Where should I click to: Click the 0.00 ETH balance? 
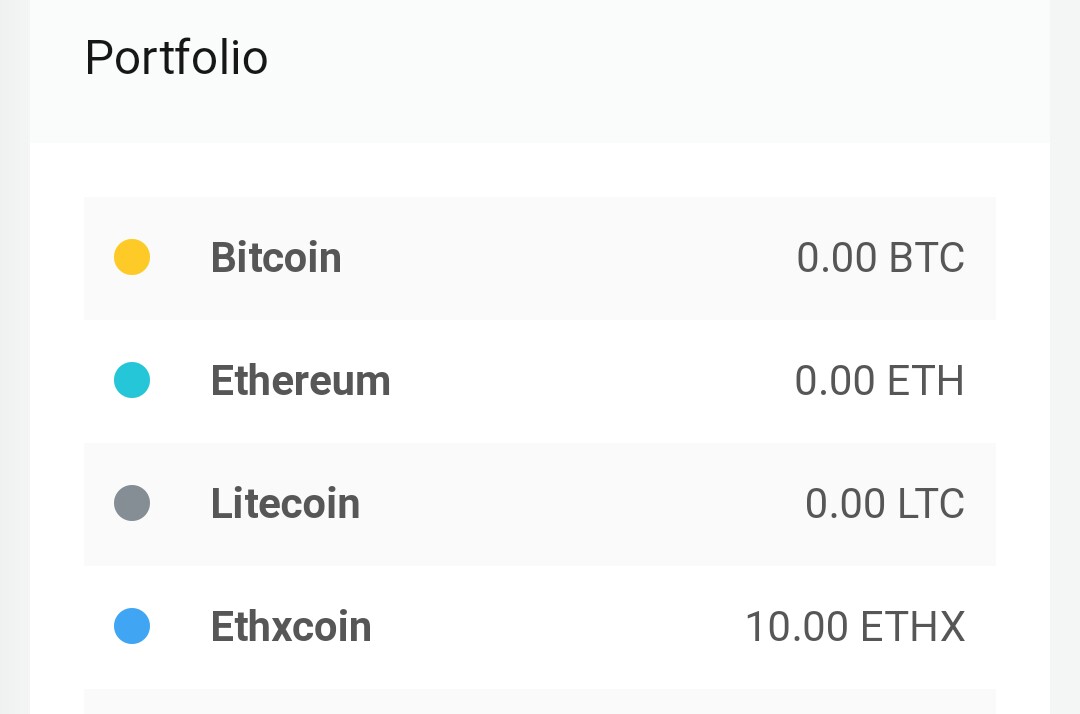[x=879, y=380]
